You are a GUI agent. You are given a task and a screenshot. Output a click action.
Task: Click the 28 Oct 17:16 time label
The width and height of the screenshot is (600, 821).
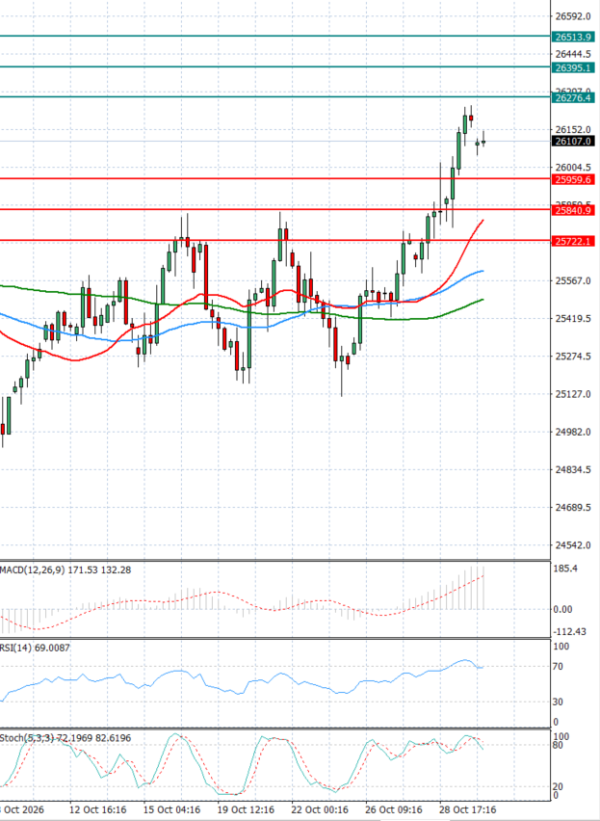tap(468, 810)
